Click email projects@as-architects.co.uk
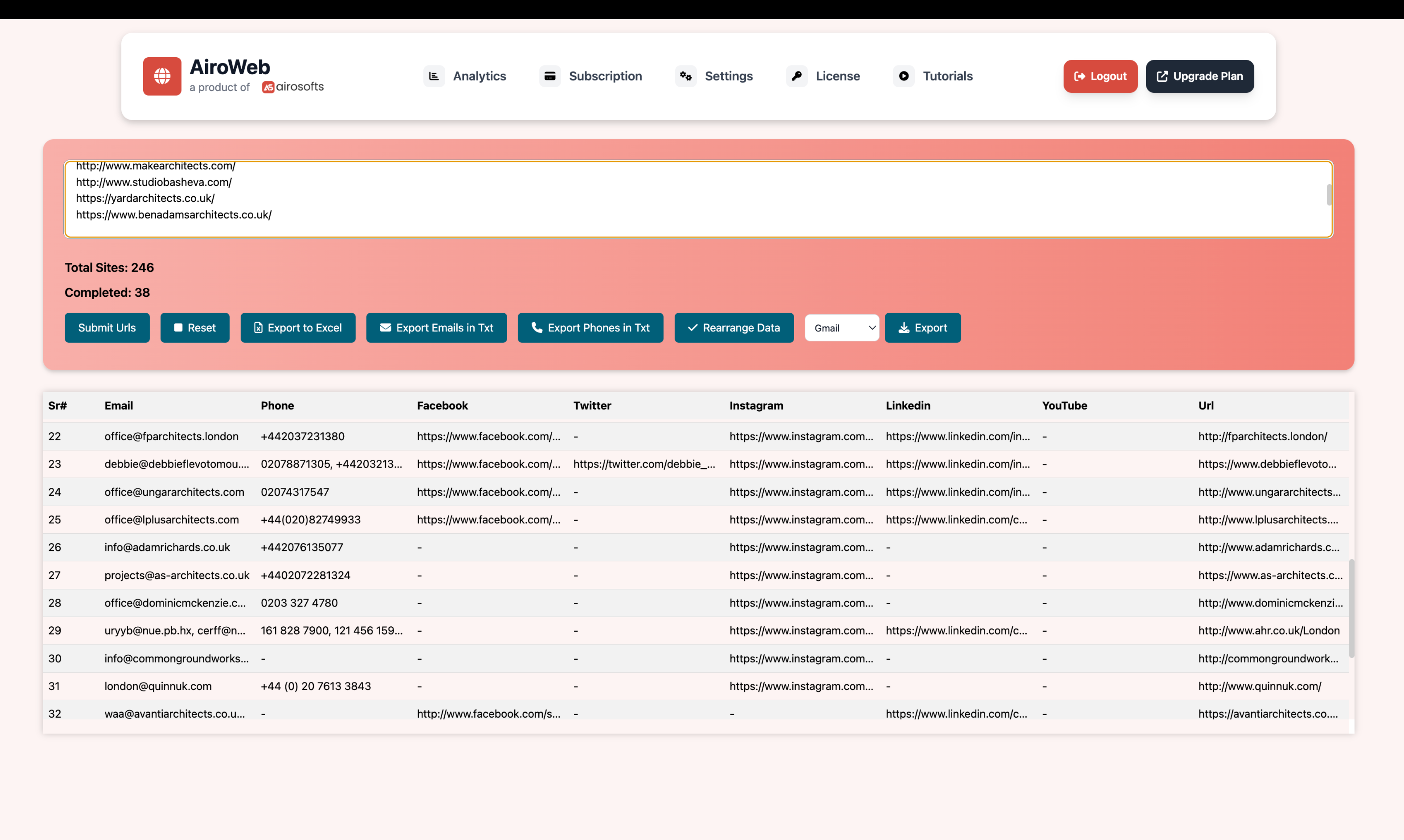 (x=177, y=575)
